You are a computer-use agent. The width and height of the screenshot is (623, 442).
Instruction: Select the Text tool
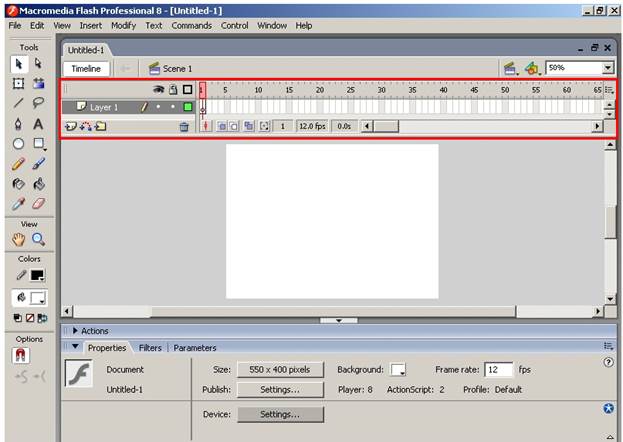(38, 124)
